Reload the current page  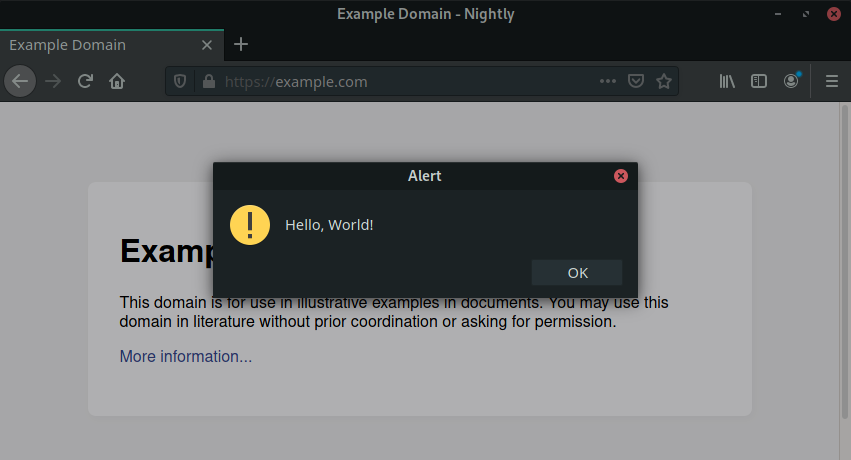86,81
